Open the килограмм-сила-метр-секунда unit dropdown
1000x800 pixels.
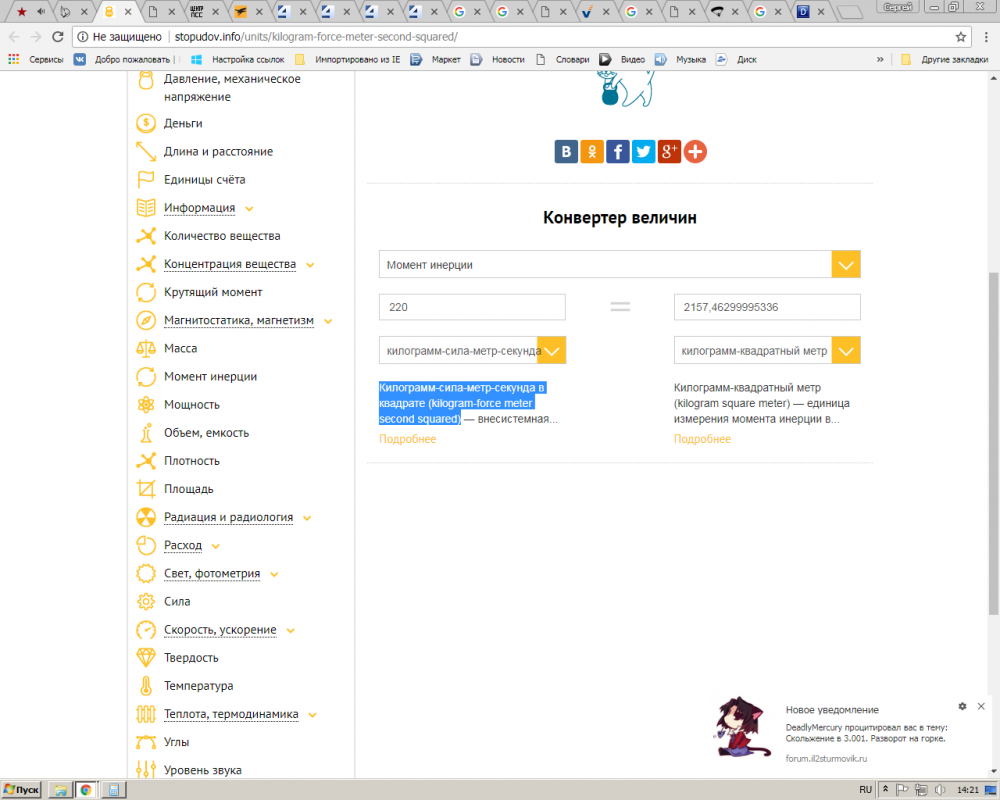[x=552, y=350]
